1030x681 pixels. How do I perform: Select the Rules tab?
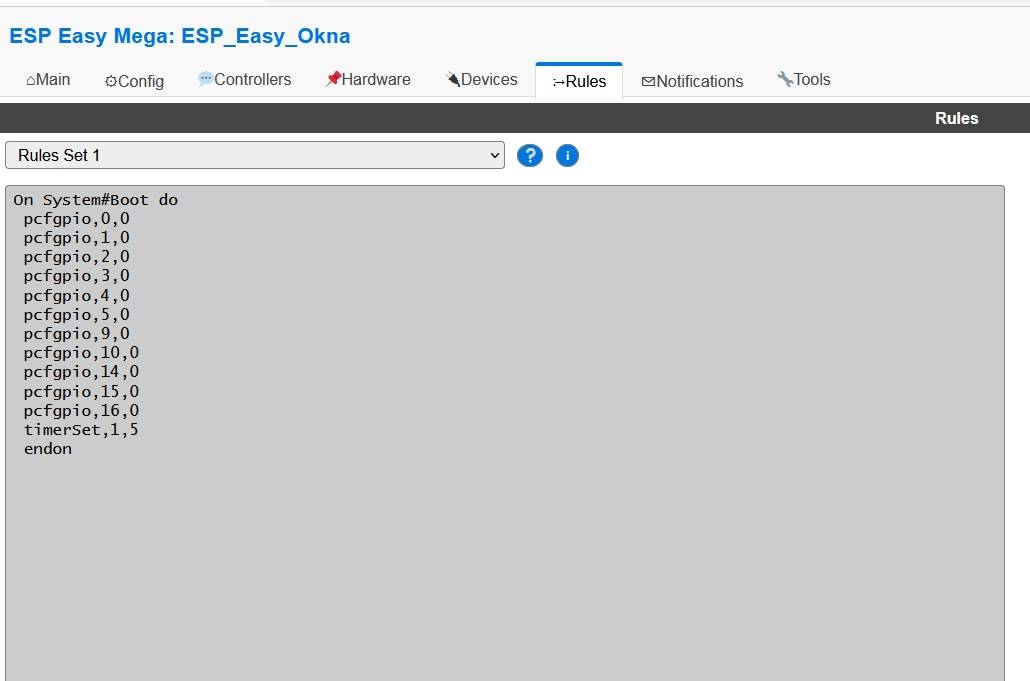[x=579, y=81]
